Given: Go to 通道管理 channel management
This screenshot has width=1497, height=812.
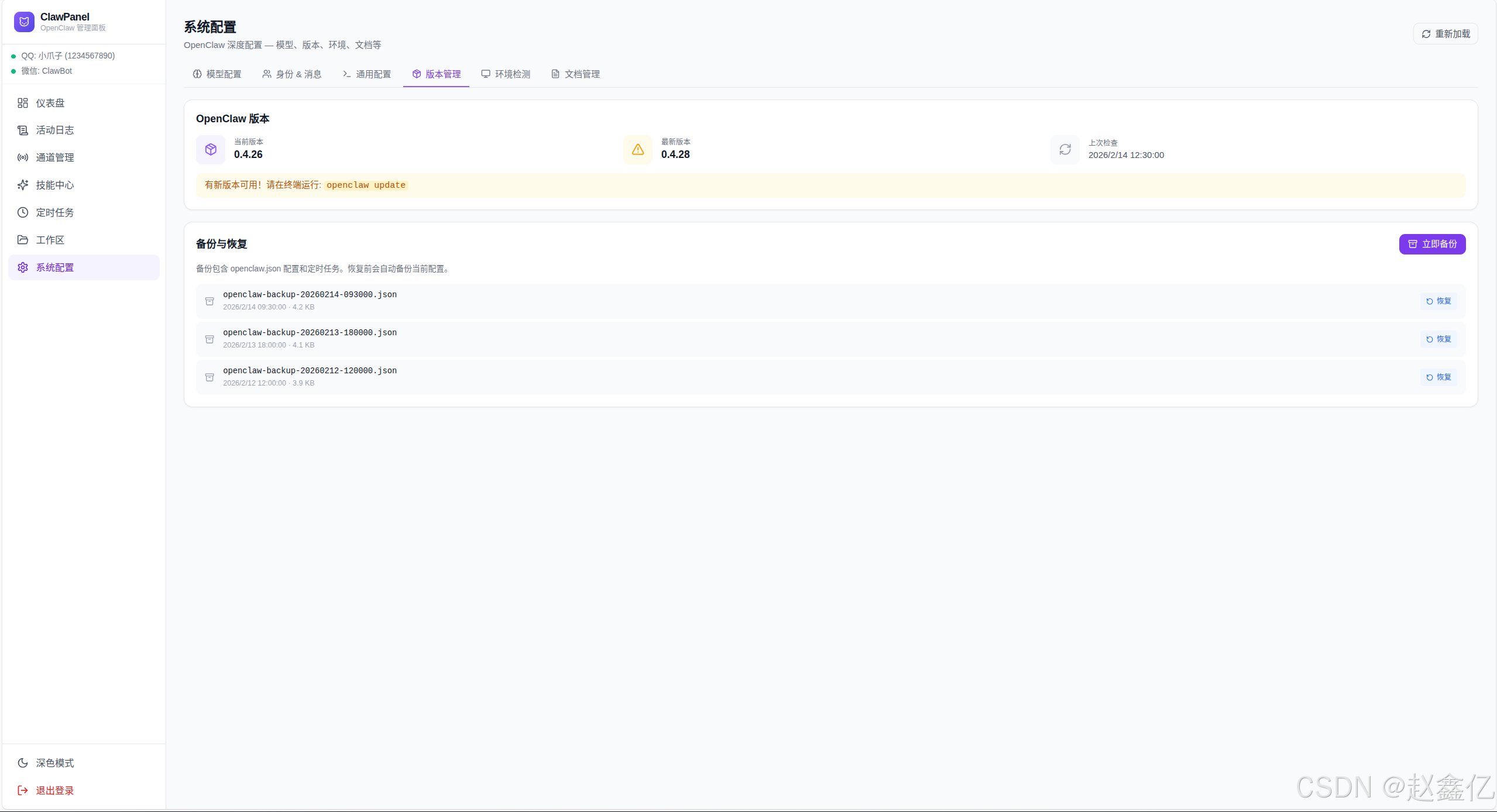Looking at the screenshot, I should coord(54,157).
